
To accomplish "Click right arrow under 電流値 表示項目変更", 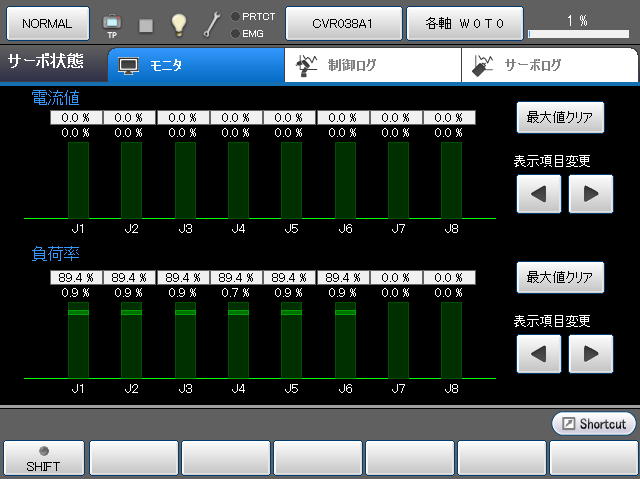I will pyautogui.click(x=590, y=194).
